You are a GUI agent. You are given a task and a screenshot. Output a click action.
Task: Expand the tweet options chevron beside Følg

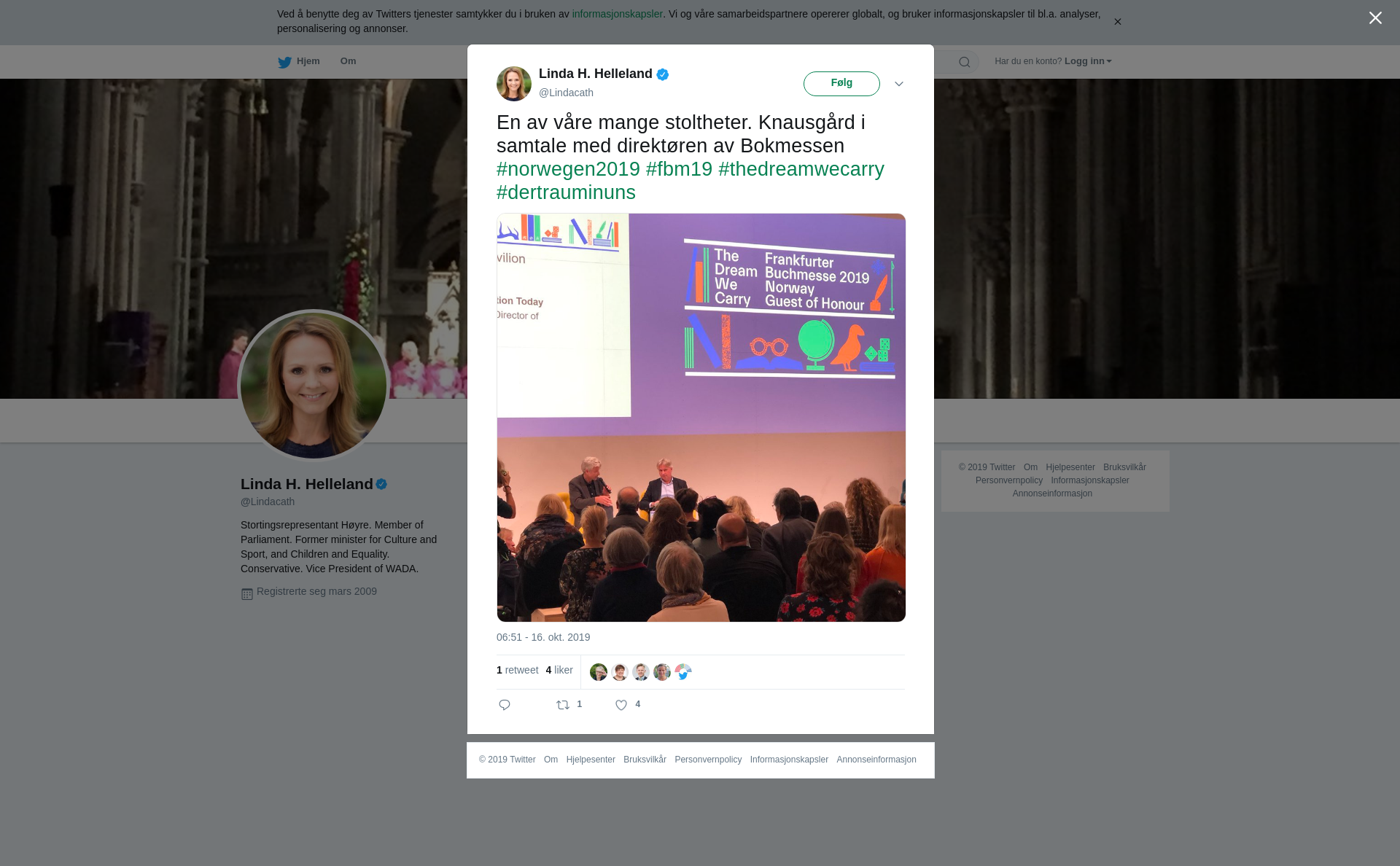[899, 84]
